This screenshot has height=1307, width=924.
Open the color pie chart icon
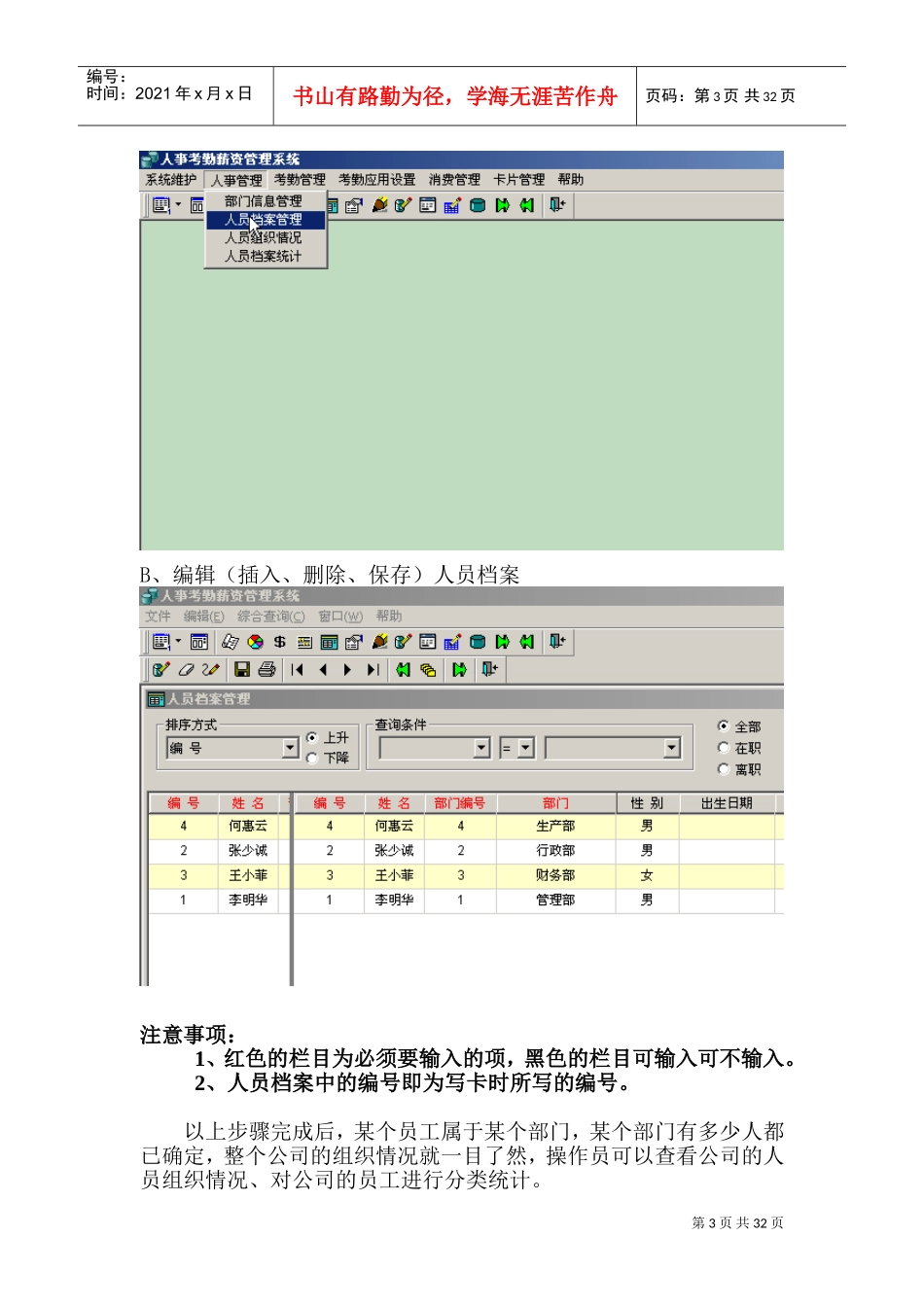256,642
